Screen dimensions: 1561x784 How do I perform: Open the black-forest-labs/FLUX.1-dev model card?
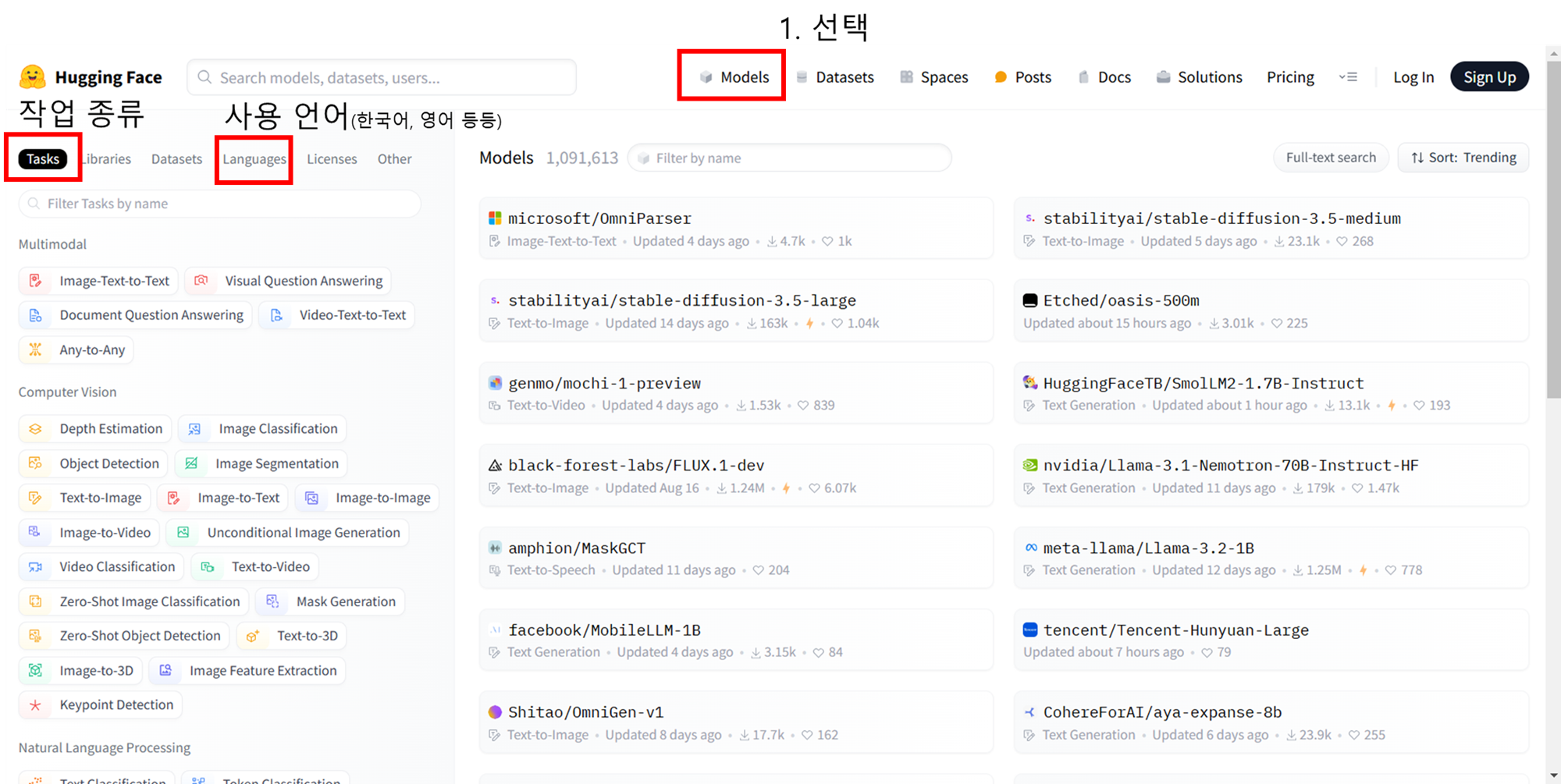736,475
